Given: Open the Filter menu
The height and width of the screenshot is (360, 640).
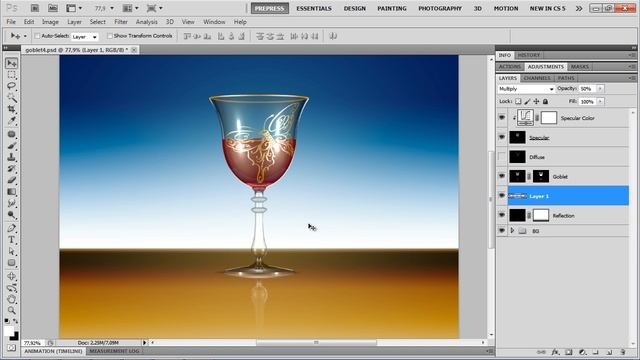Looking at the screenshot, I should pyautogui.click(x=121, y=22).
